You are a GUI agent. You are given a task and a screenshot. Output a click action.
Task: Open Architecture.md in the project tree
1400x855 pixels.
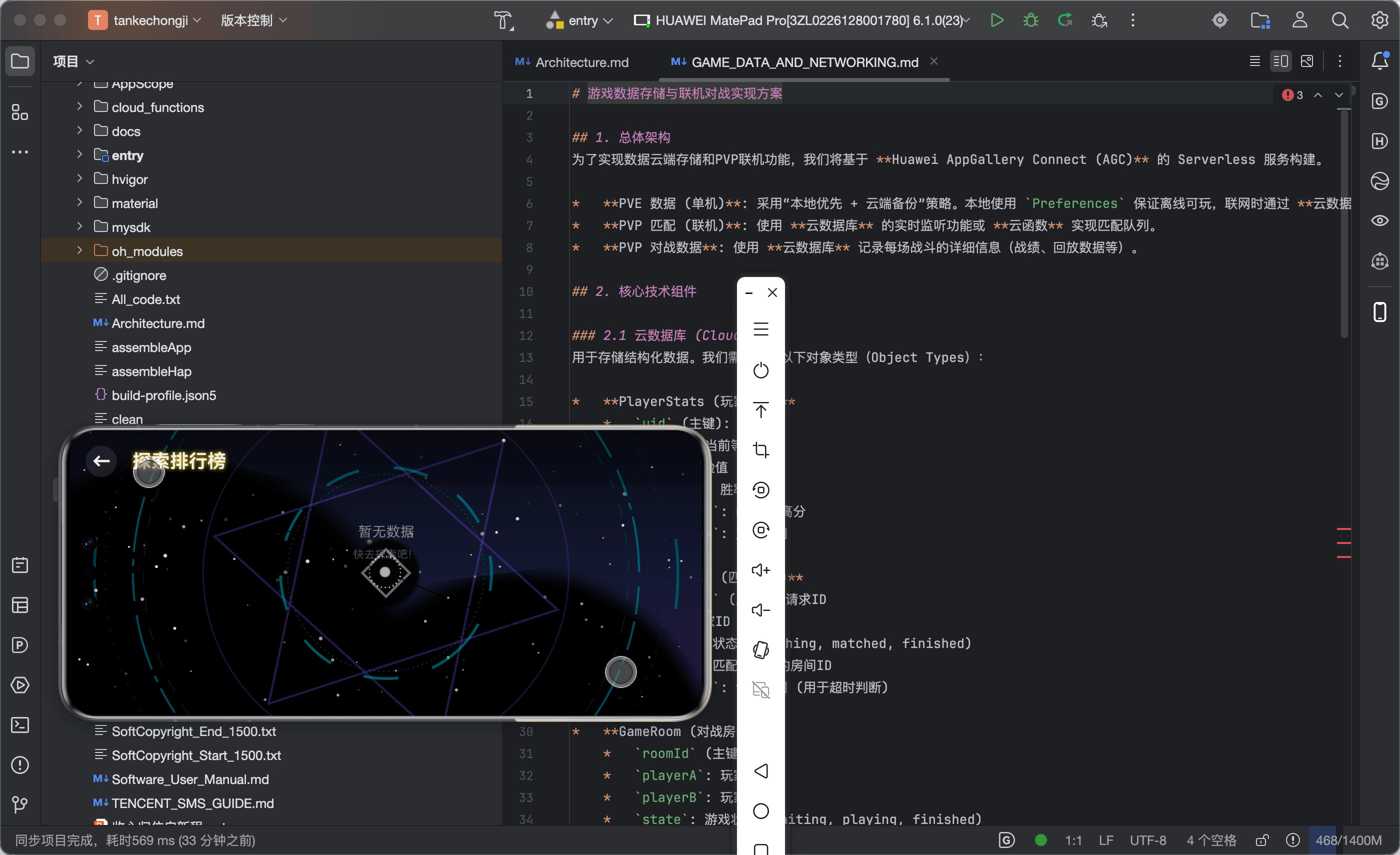pos(149,323)
